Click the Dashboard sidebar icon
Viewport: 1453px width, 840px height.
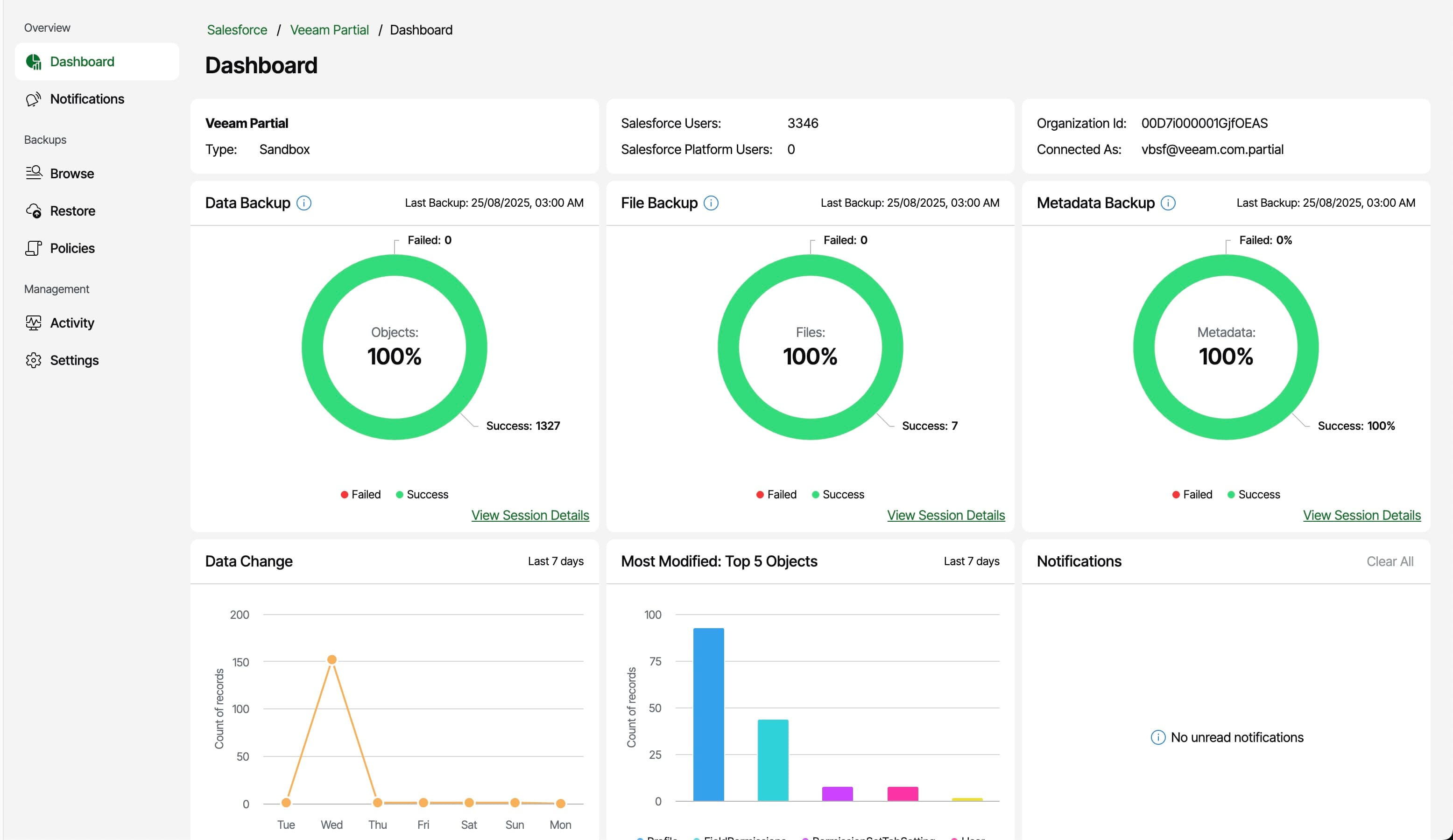pyautogui.click(x=34, y=62)
